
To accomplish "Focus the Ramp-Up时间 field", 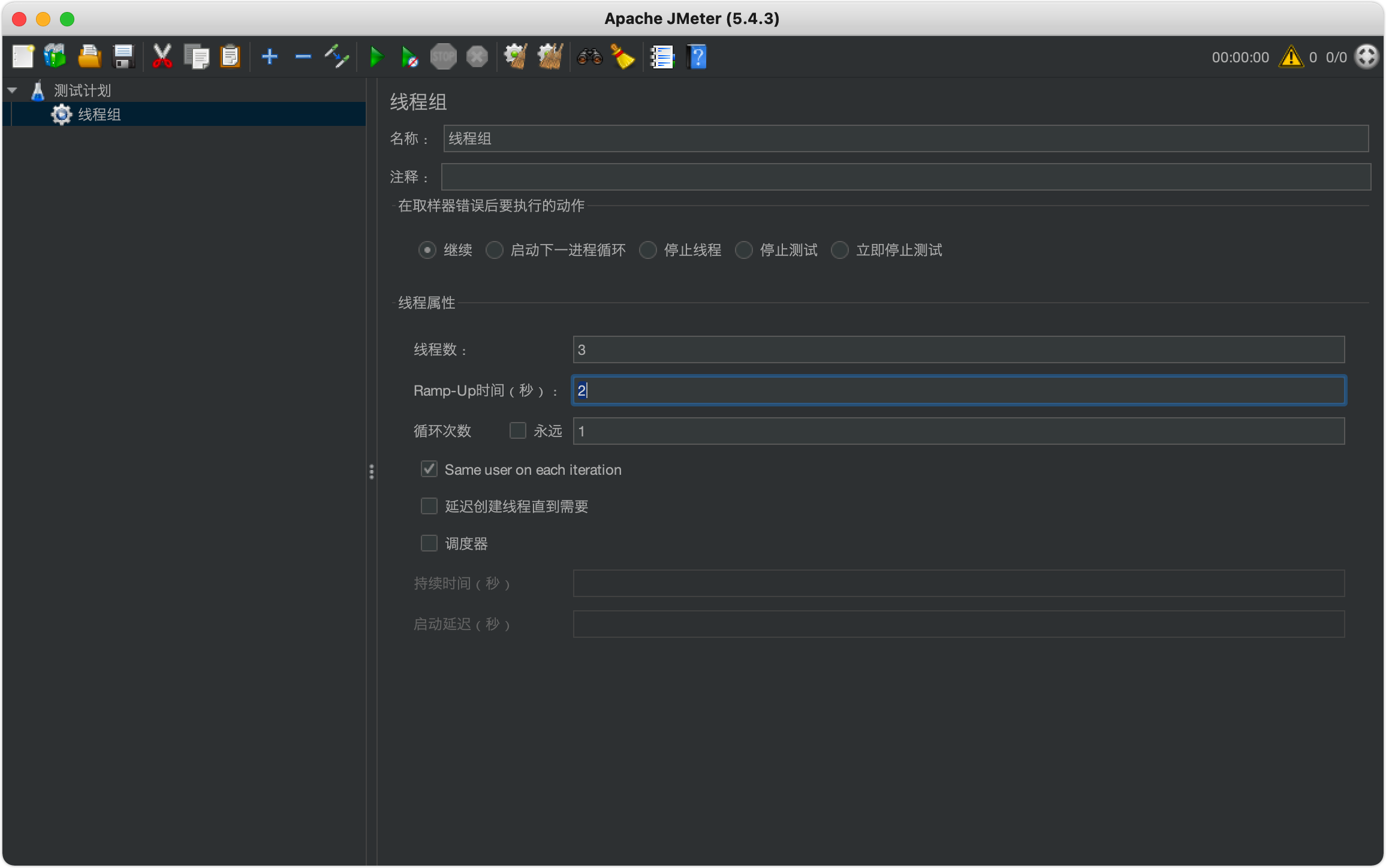I will tap(959, 390).
